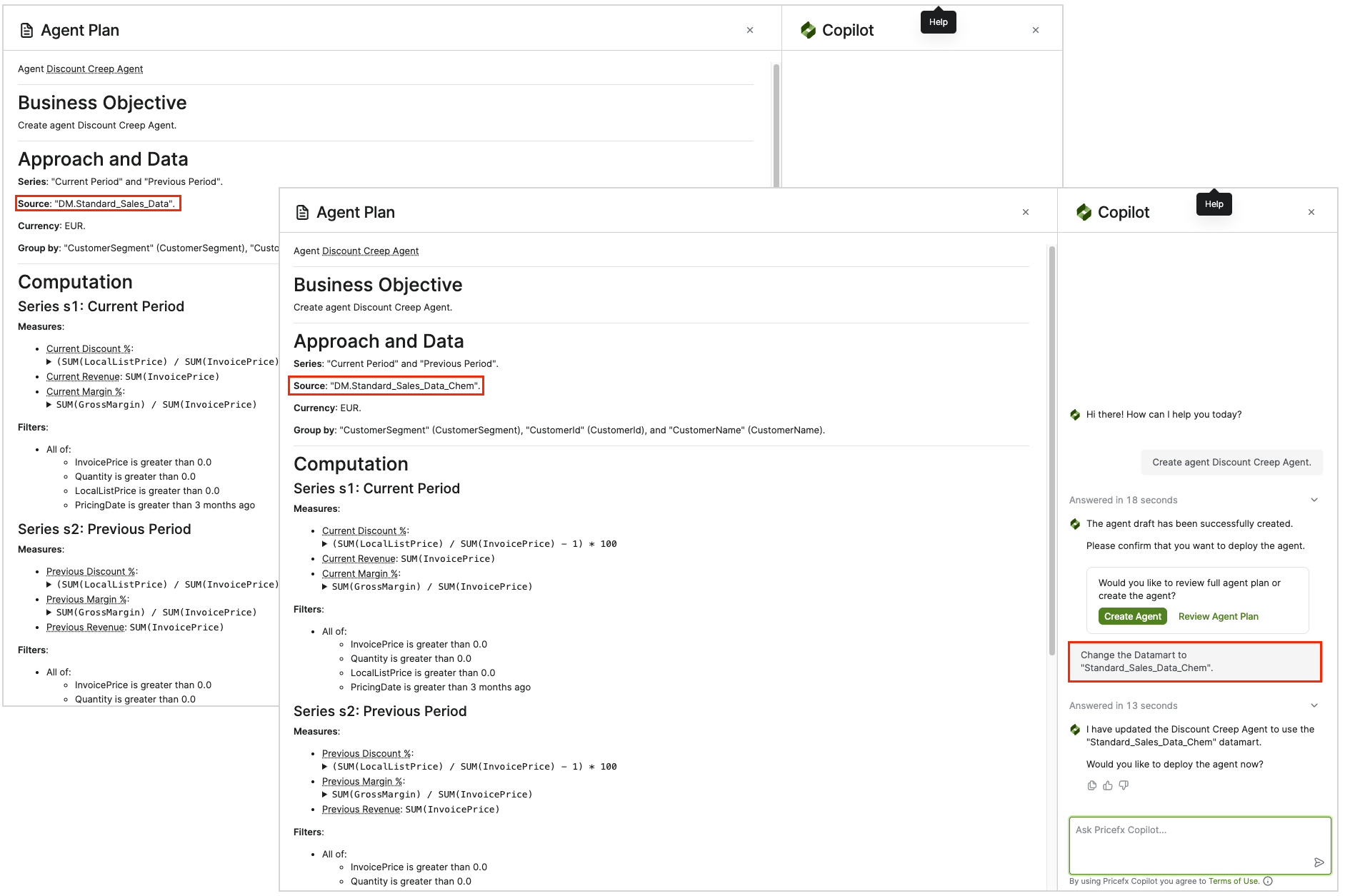The width and height of the screenshot is (1345, 896).
Task: Click the Copilot logo in front window header
Action: click(1084, 212)
